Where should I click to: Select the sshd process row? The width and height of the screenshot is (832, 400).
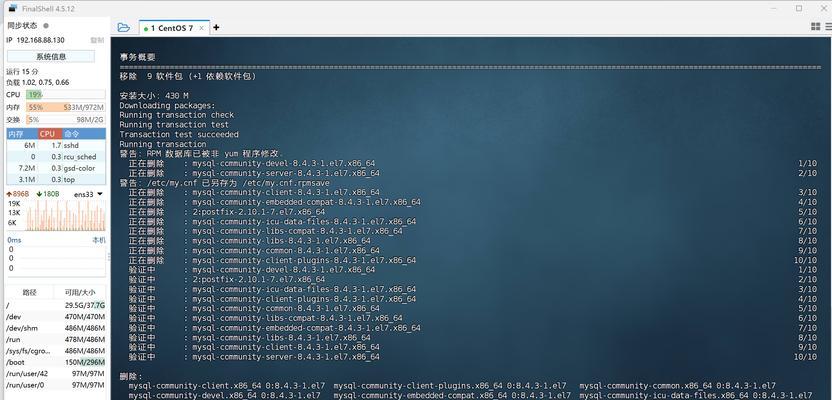click(56, 145)
